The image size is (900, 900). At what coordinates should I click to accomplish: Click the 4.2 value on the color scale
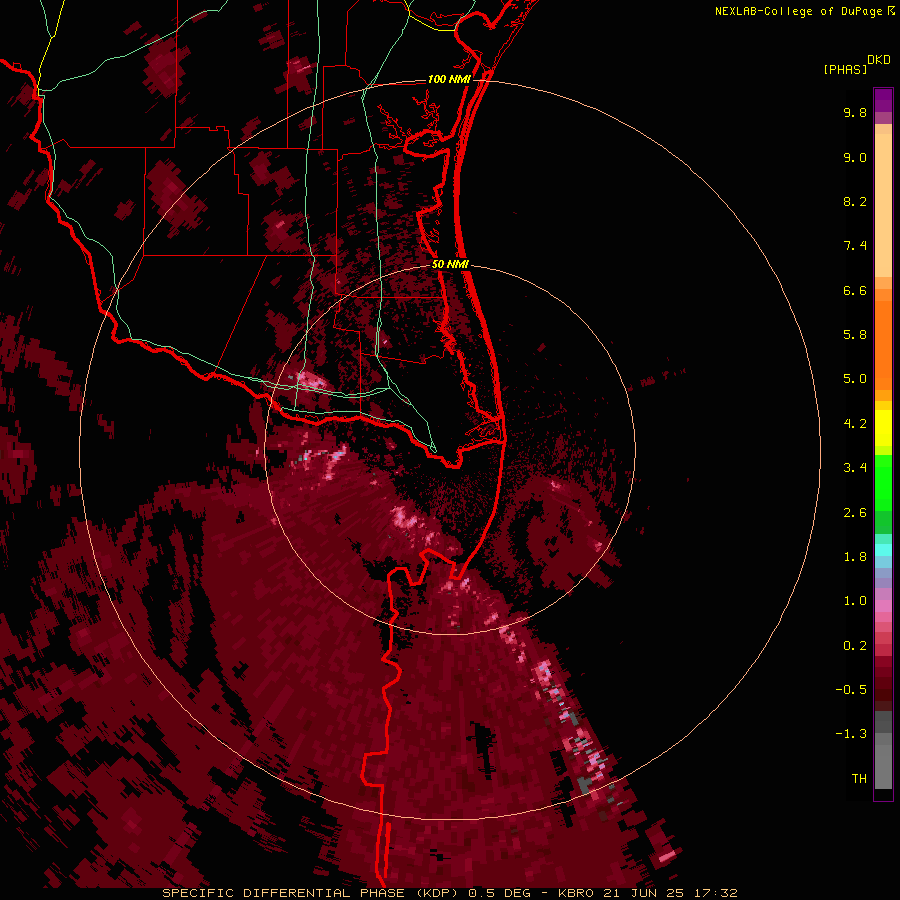click(x=855, y=424)
